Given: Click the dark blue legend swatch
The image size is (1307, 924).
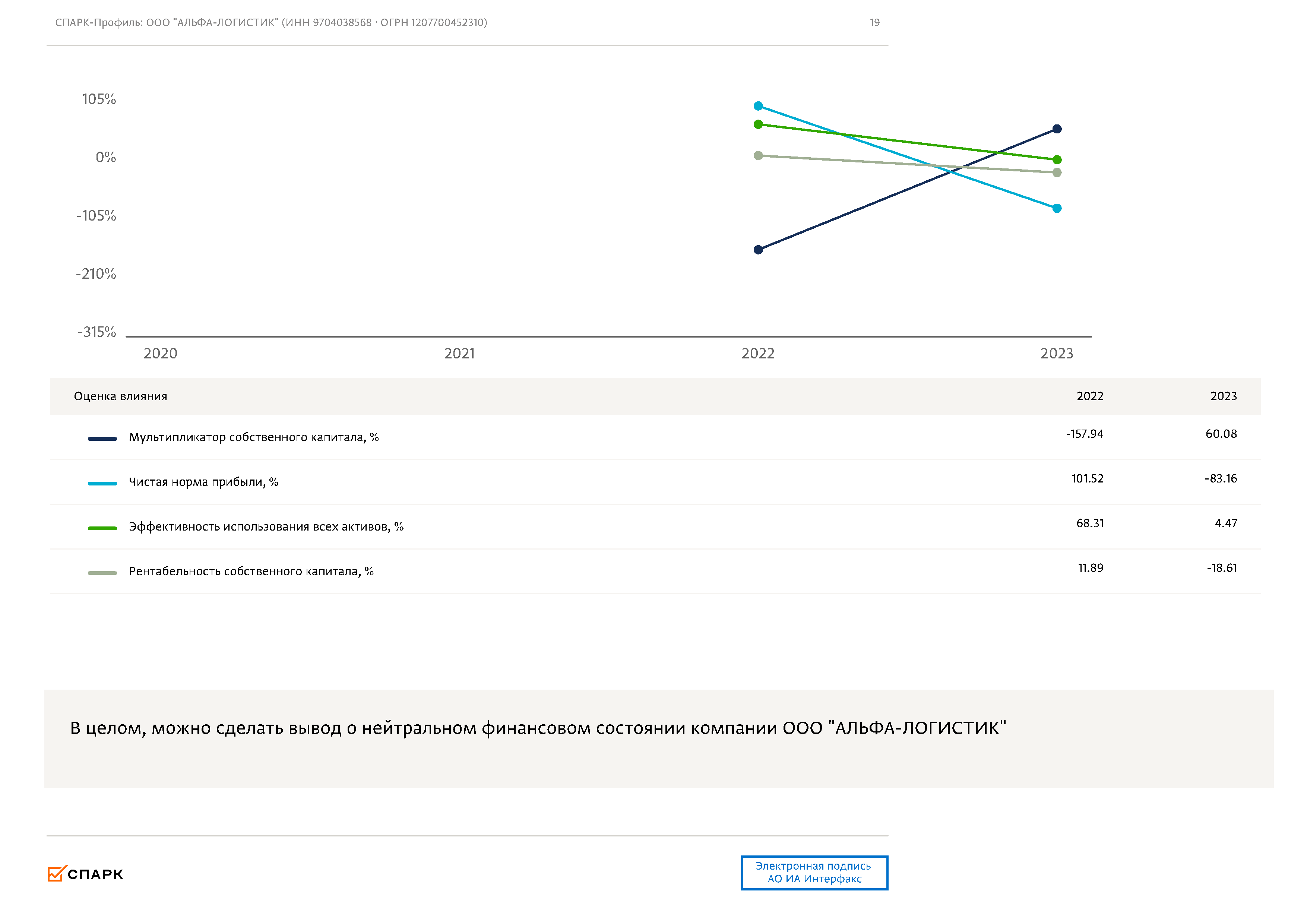Looking at the screenshot, I should (x=102, y=439).
